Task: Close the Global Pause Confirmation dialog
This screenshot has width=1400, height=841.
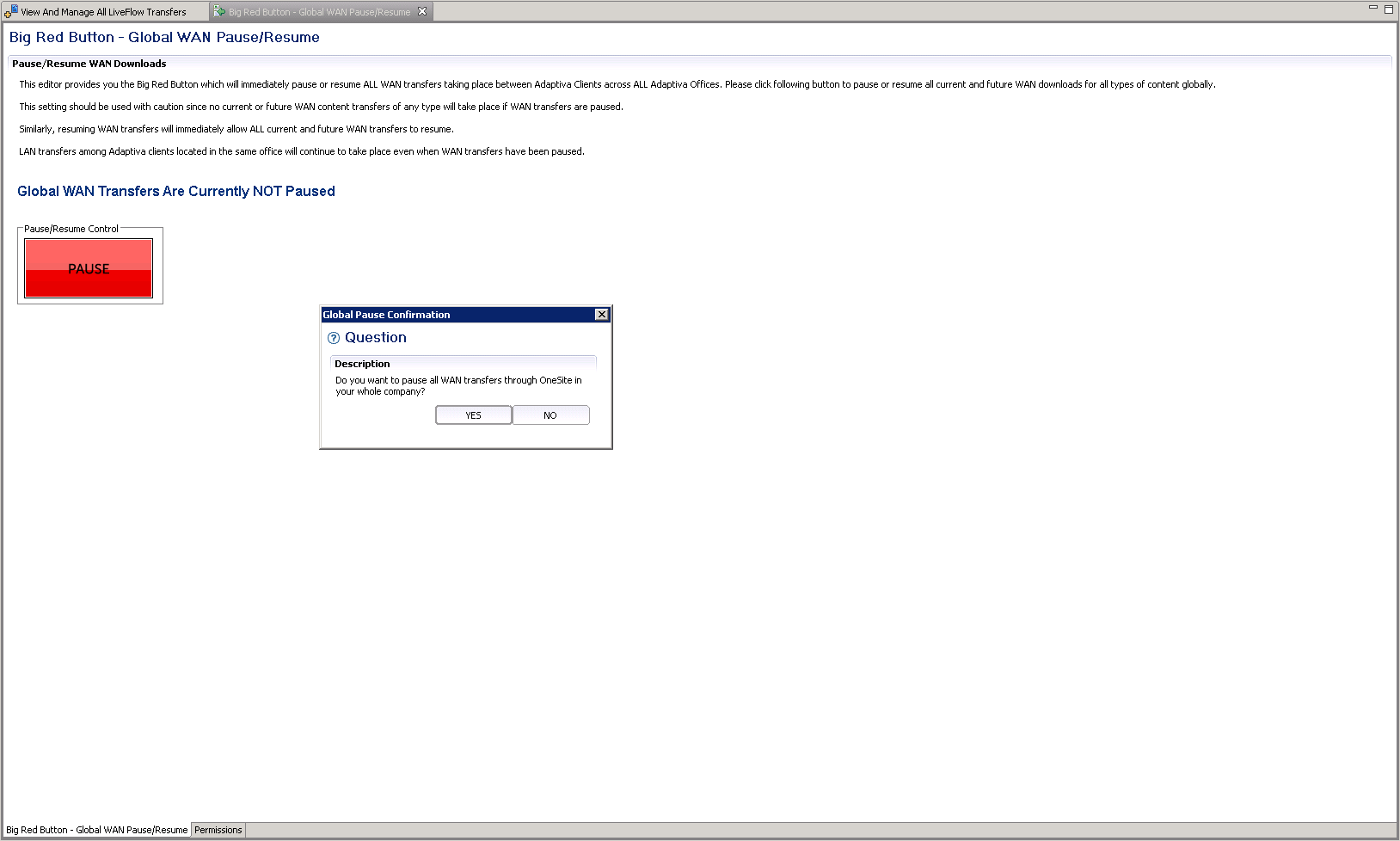Action: pos(602,315)
